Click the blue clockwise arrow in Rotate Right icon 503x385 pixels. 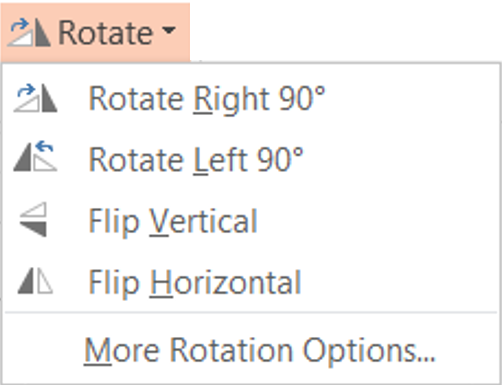point(26,90)
